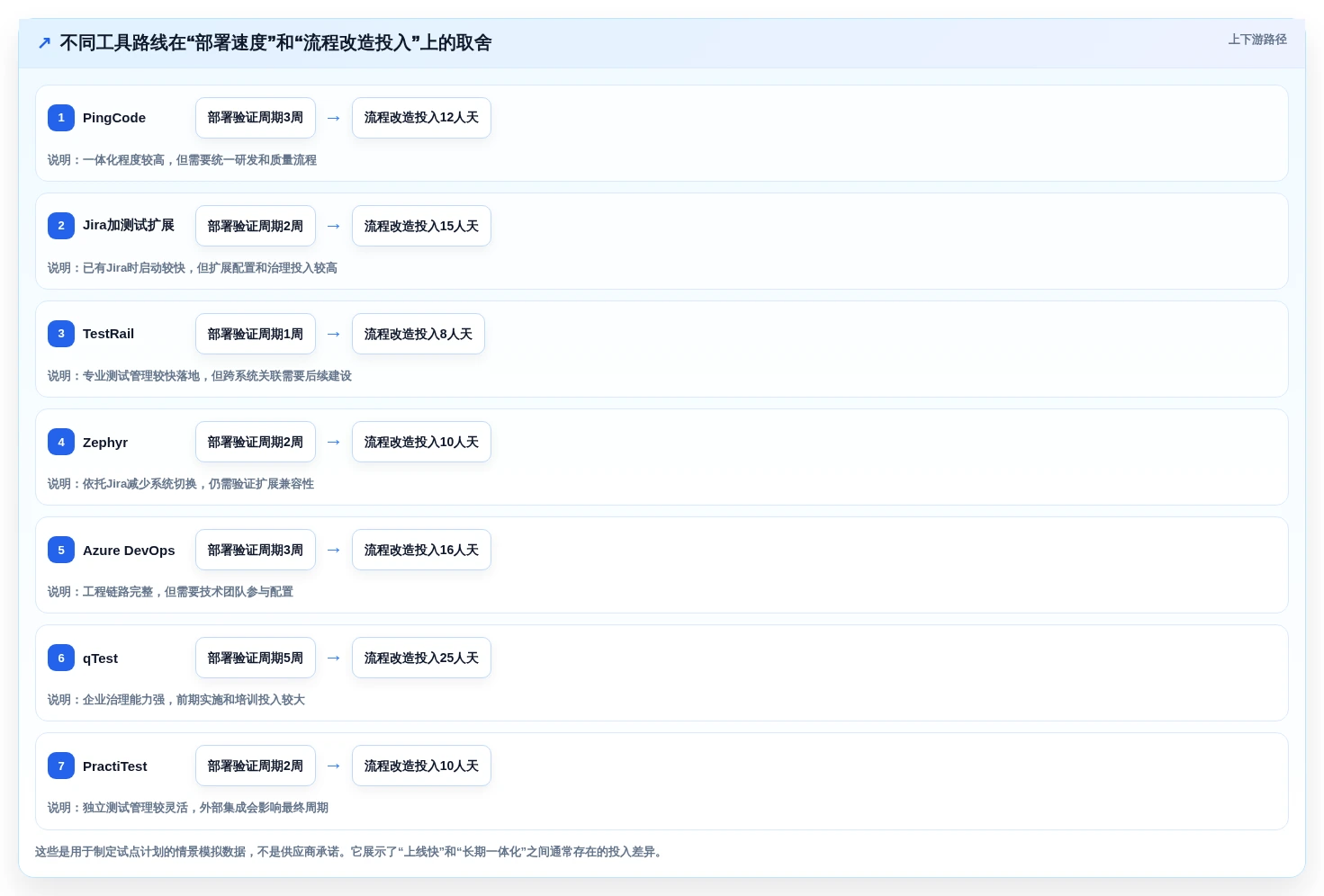Select the 流程改造投入25人天 chip
The width and height of the screenshot is (1324, 896).
(421, 658)
